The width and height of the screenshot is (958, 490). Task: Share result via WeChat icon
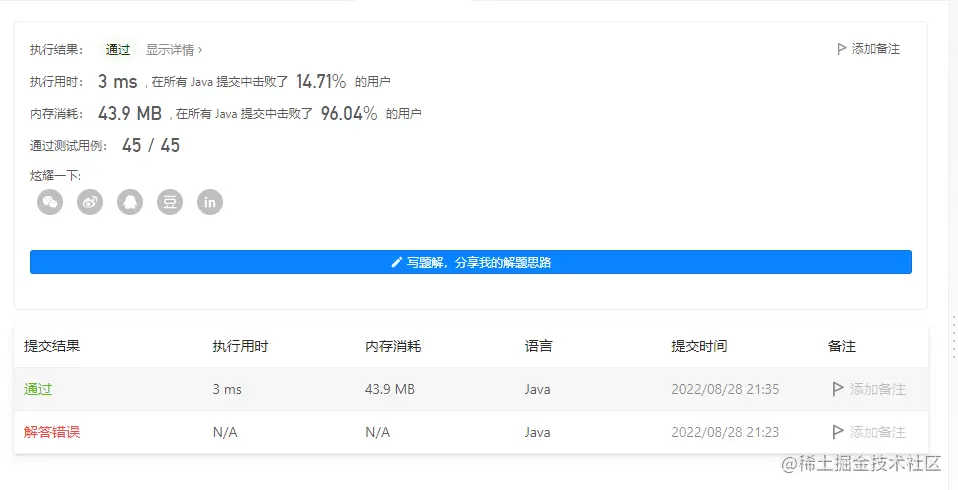(x=50, y=202)
